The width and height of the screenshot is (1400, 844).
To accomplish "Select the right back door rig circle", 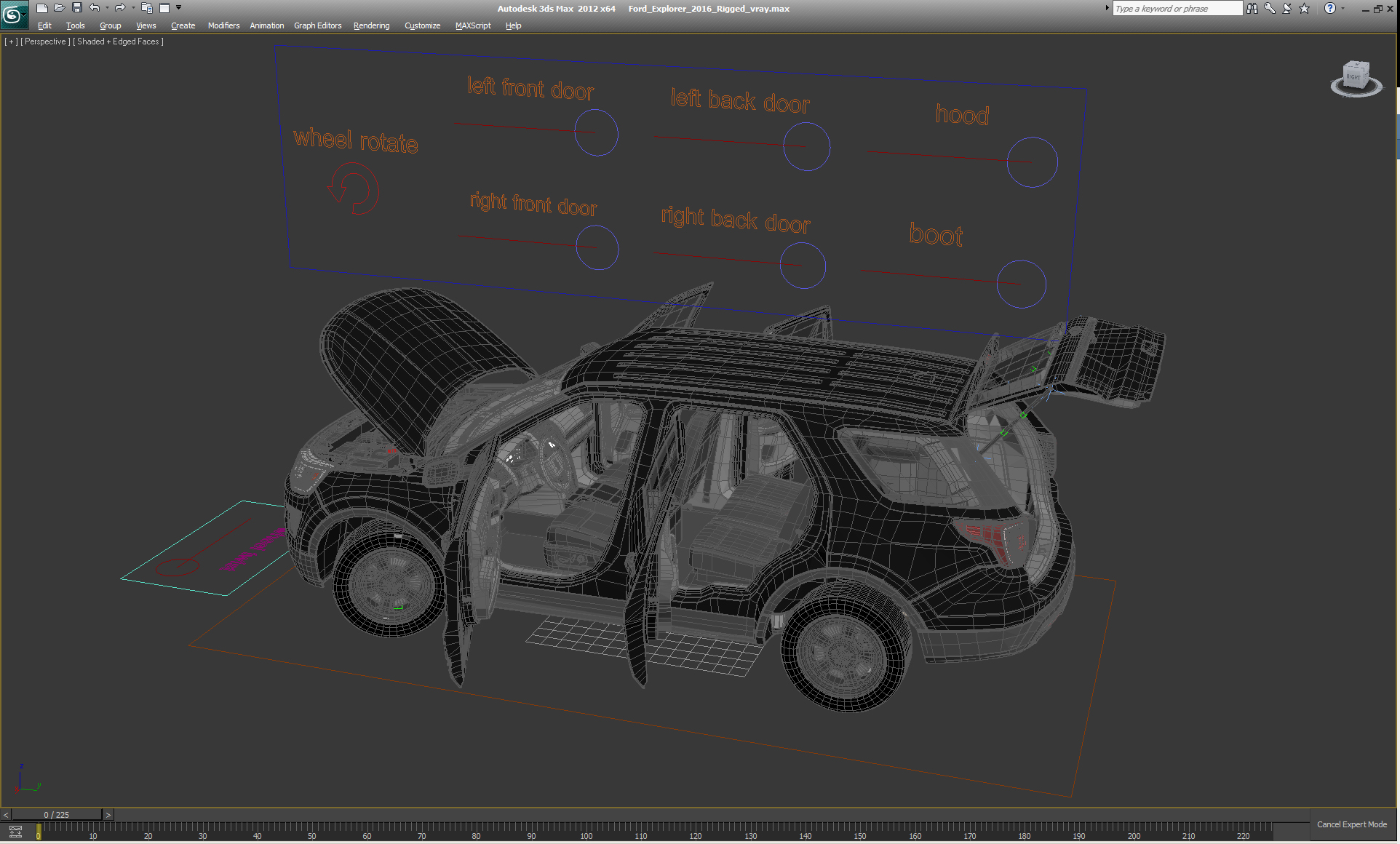I will (x=803, y=265).
